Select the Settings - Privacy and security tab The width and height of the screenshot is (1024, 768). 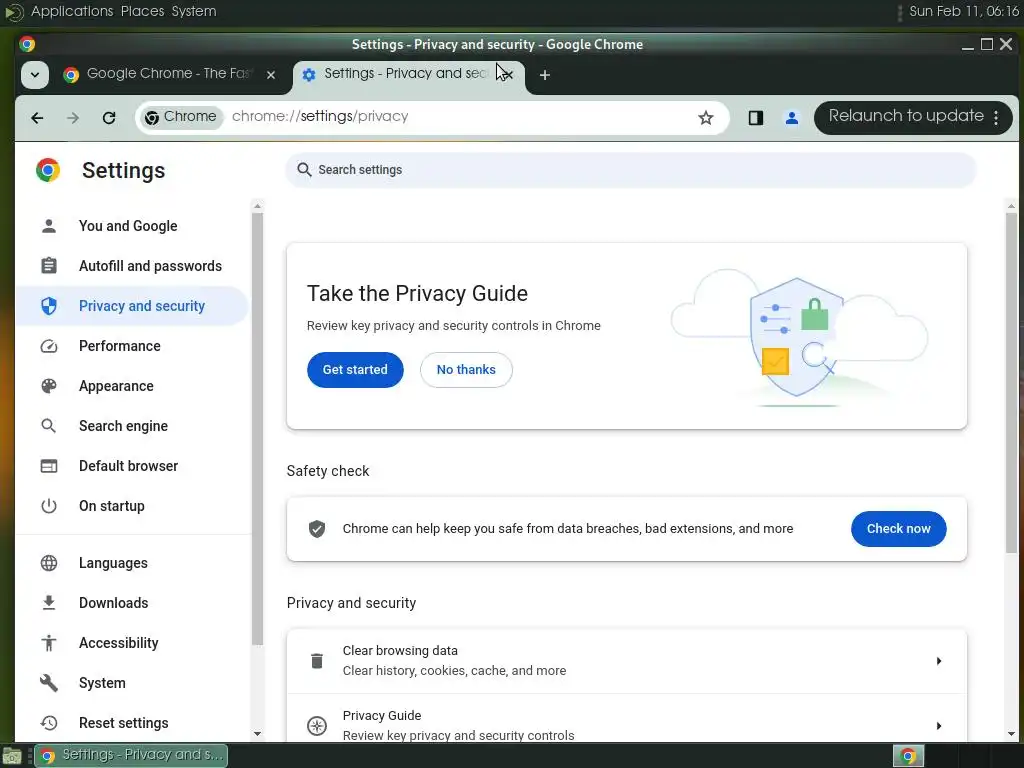(405, 74)
